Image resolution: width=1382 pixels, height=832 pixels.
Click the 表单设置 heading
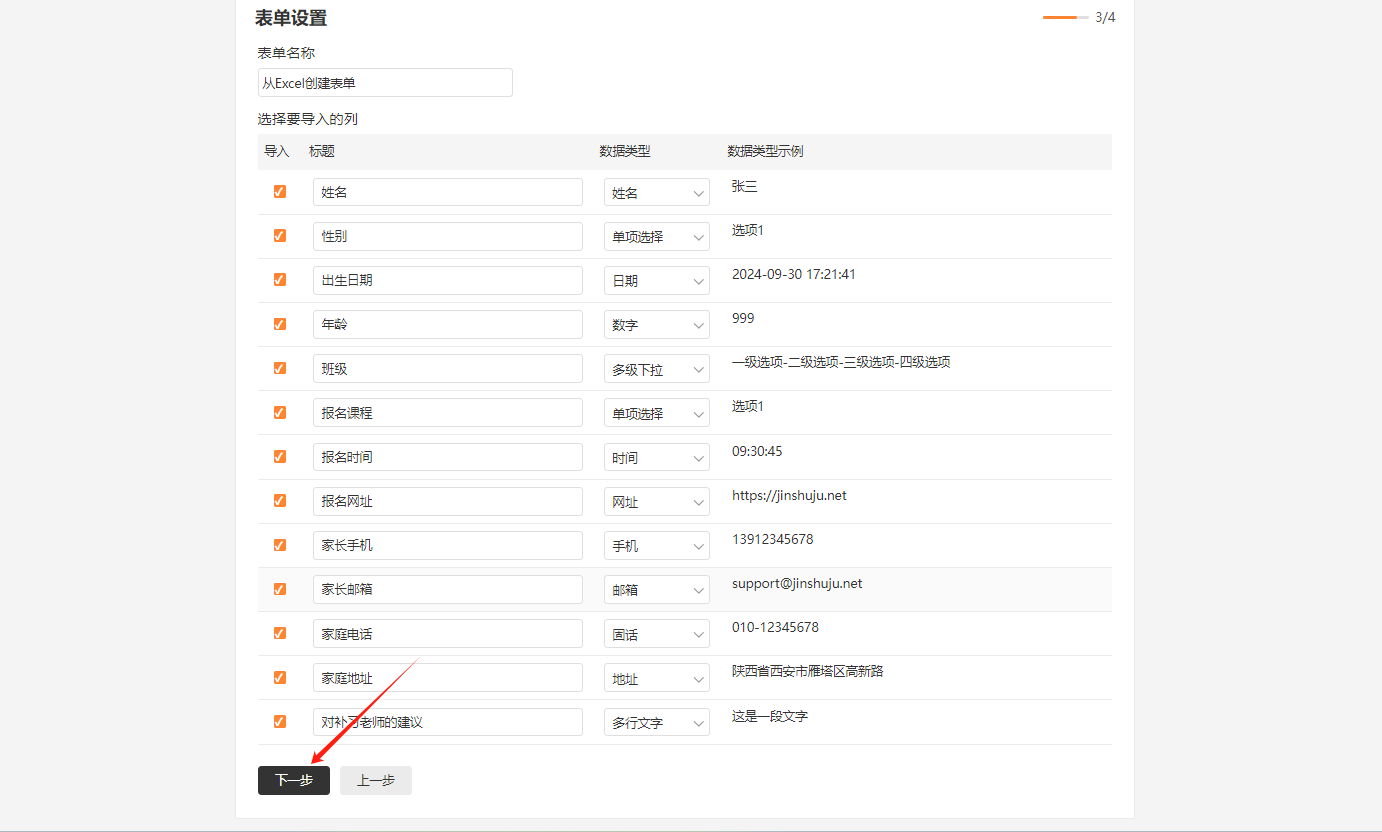[291, 18]
